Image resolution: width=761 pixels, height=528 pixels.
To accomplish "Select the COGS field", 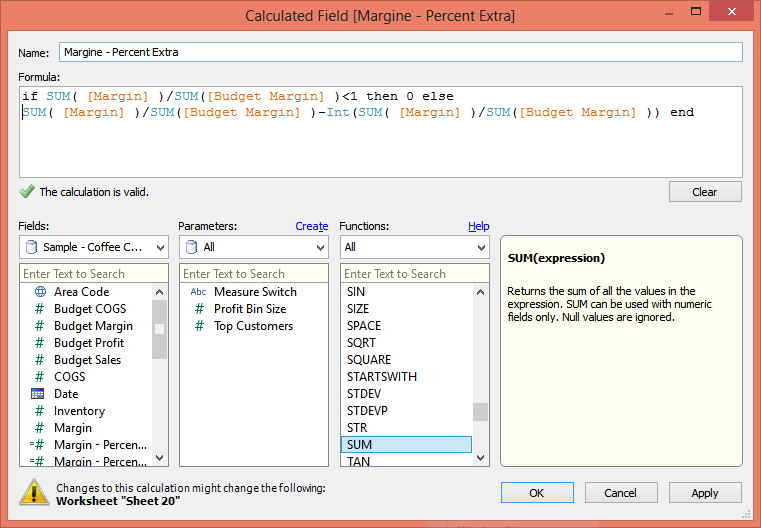I will click(x=69, y=377).
